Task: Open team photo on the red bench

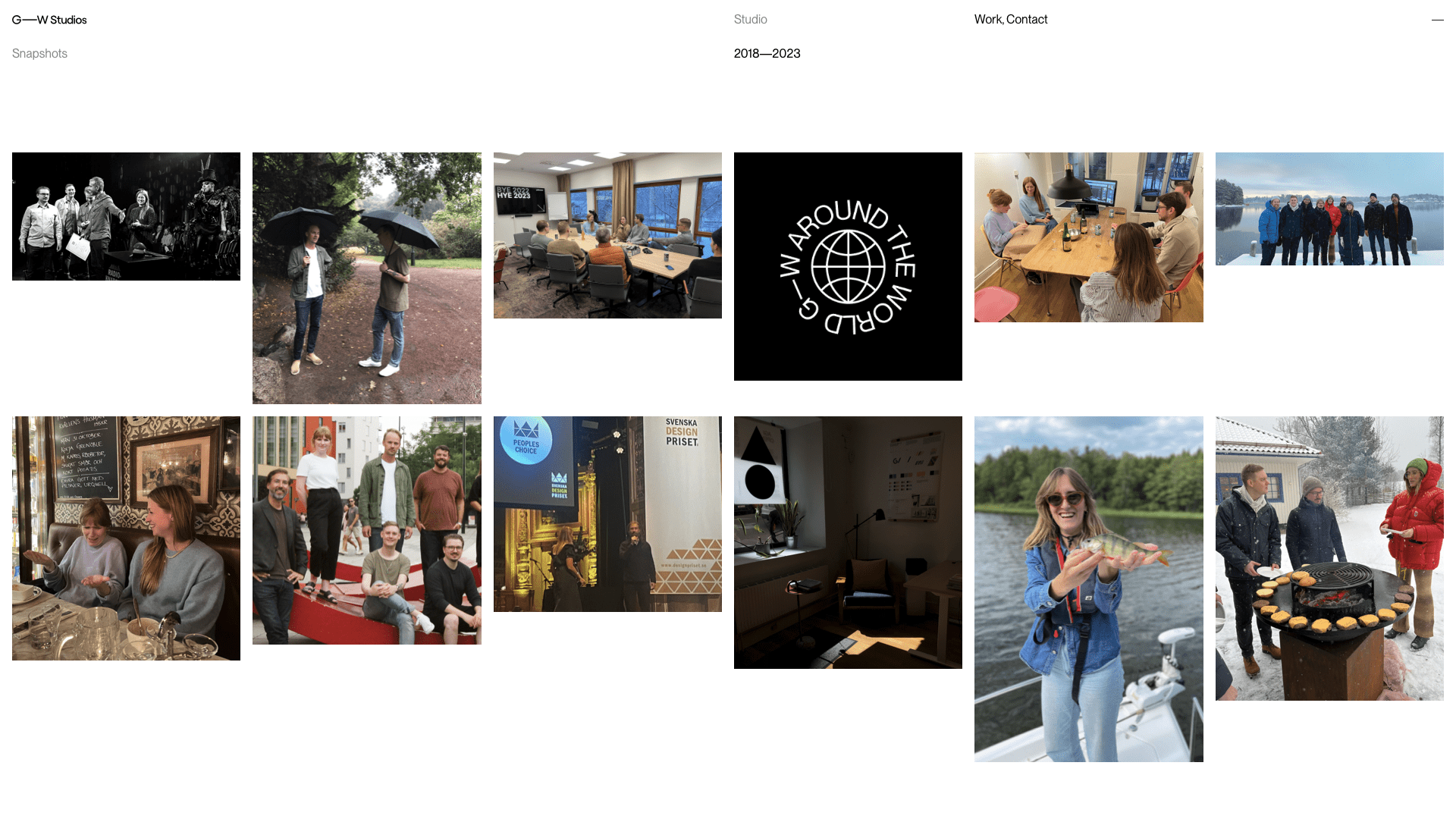Action: point(366,530)
